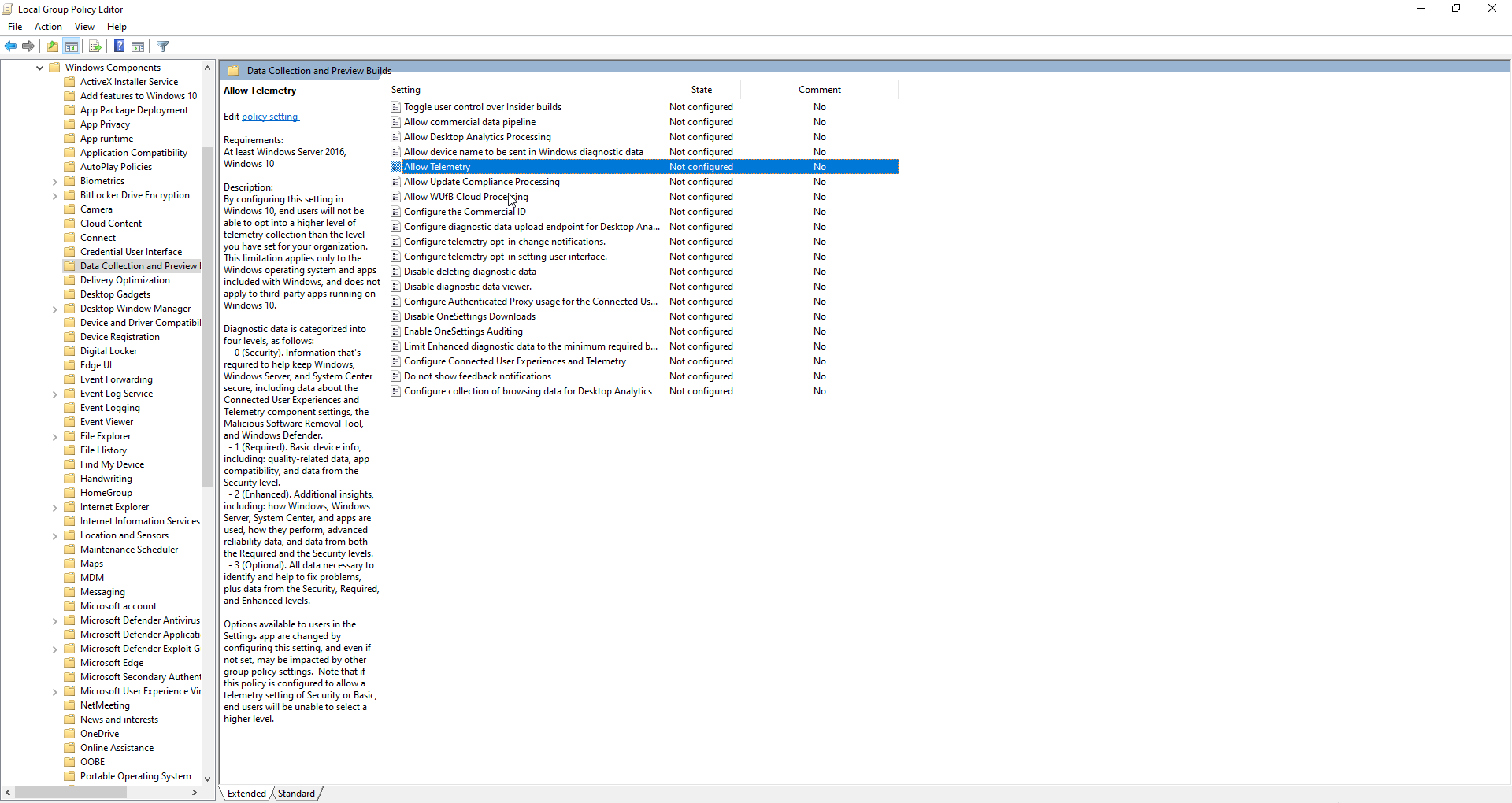Image resolution: width=1512 pixels, height=803 pixels.
Task: Click the Back navigation arrow
Action: (10, 46)
